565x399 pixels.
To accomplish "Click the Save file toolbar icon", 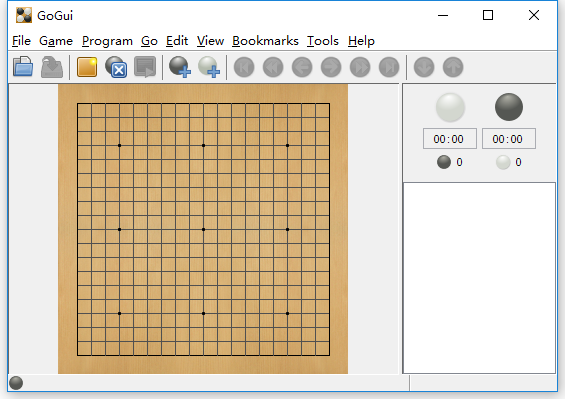I will (x=52, y=67).
